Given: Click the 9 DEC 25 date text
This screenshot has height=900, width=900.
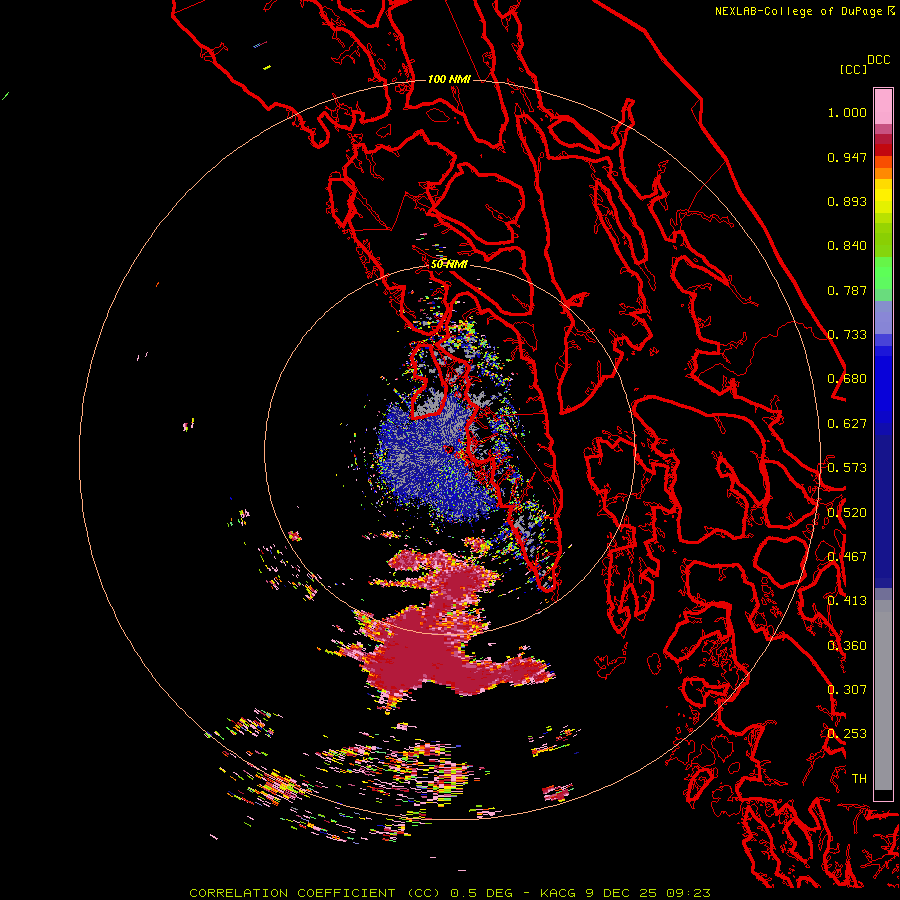Looking at the screenshot, I should coord(621,893).
